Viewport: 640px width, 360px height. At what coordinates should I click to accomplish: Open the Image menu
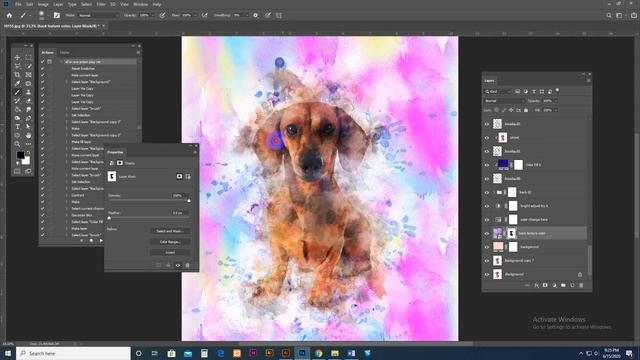pyautogui.click(x=43, y=4)
